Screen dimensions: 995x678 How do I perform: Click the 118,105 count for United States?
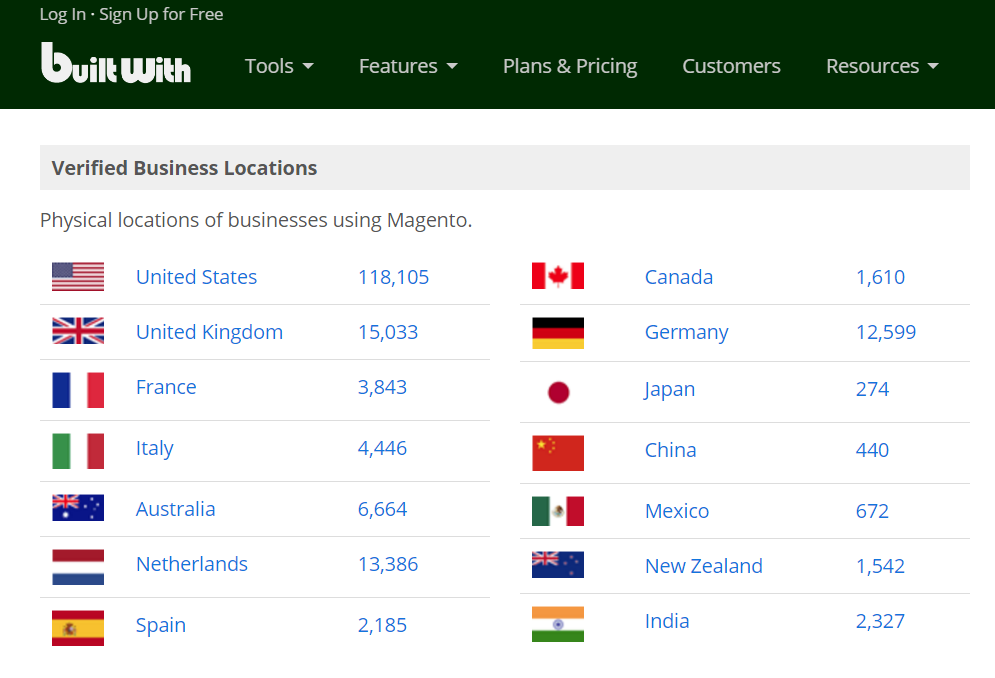[x=393, y=277]
